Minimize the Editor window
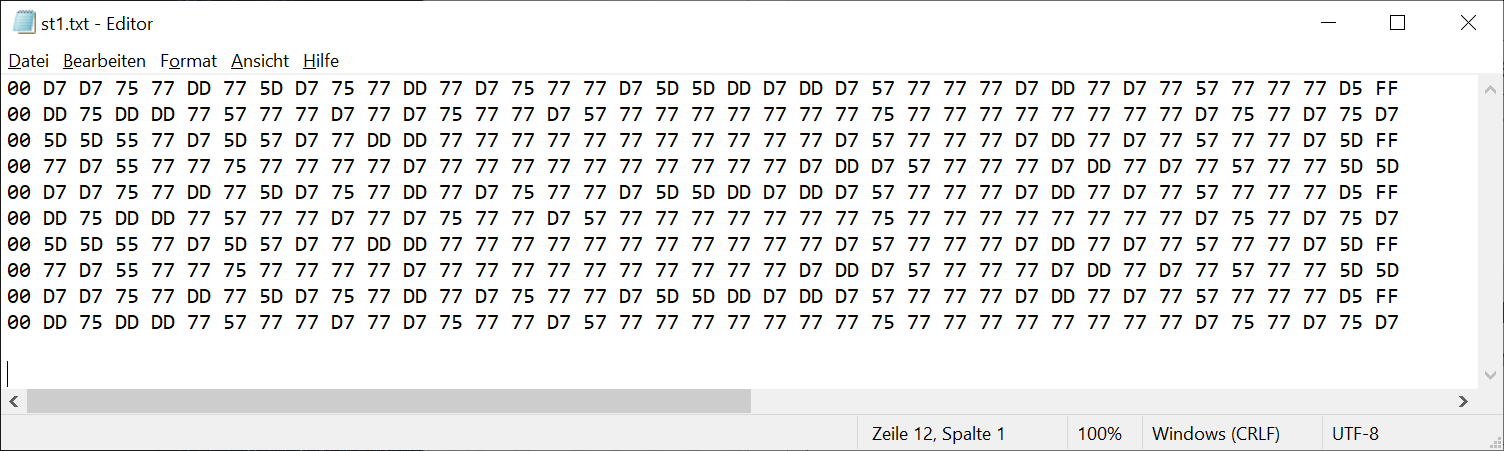Image resolution: width=1504 pixels, height=451 pixels. [x=1329, y=23]
